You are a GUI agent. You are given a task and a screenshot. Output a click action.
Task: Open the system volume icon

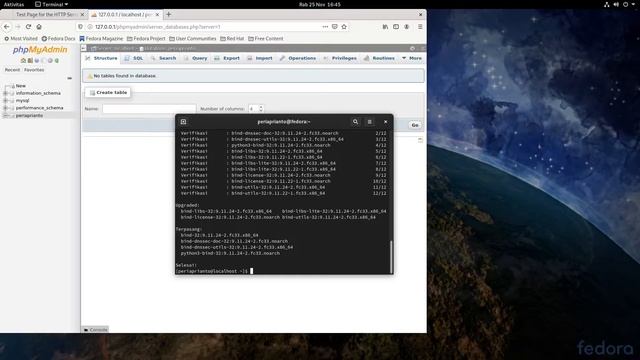point(616,4)
